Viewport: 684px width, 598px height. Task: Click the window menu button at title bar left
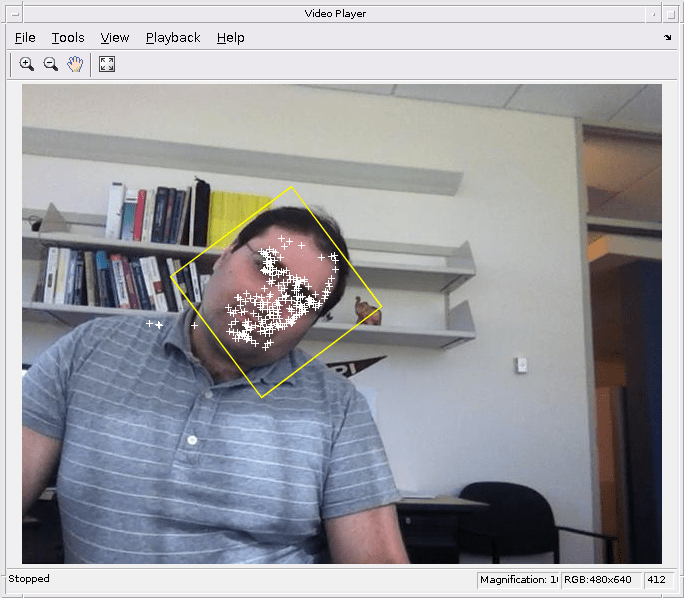tap(15, 14)
